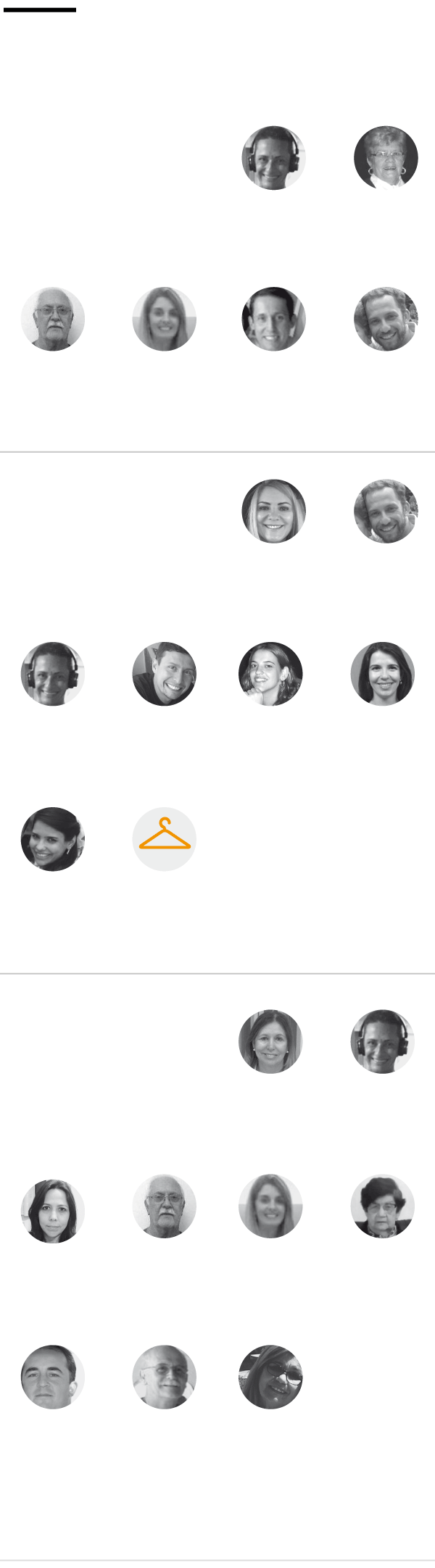
Task: Open the woman with sunglasses avatar
Action: tap(270, 1377)
